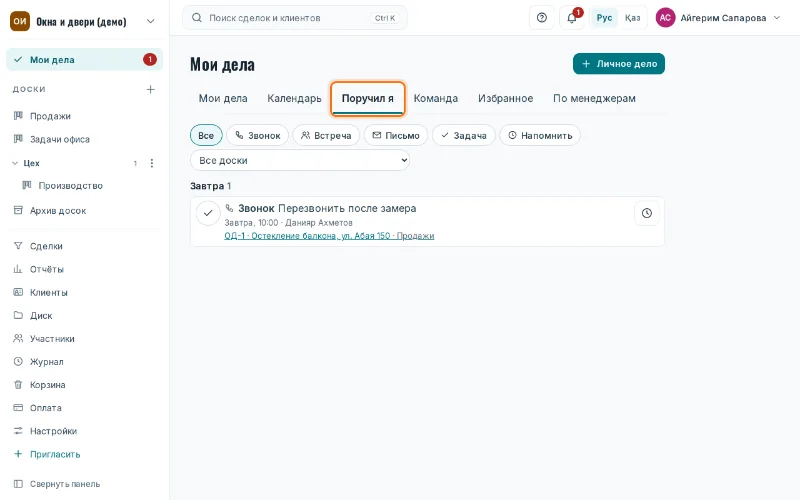
Task: Click Свернуть панель text
Action: [x=65, y=484]
